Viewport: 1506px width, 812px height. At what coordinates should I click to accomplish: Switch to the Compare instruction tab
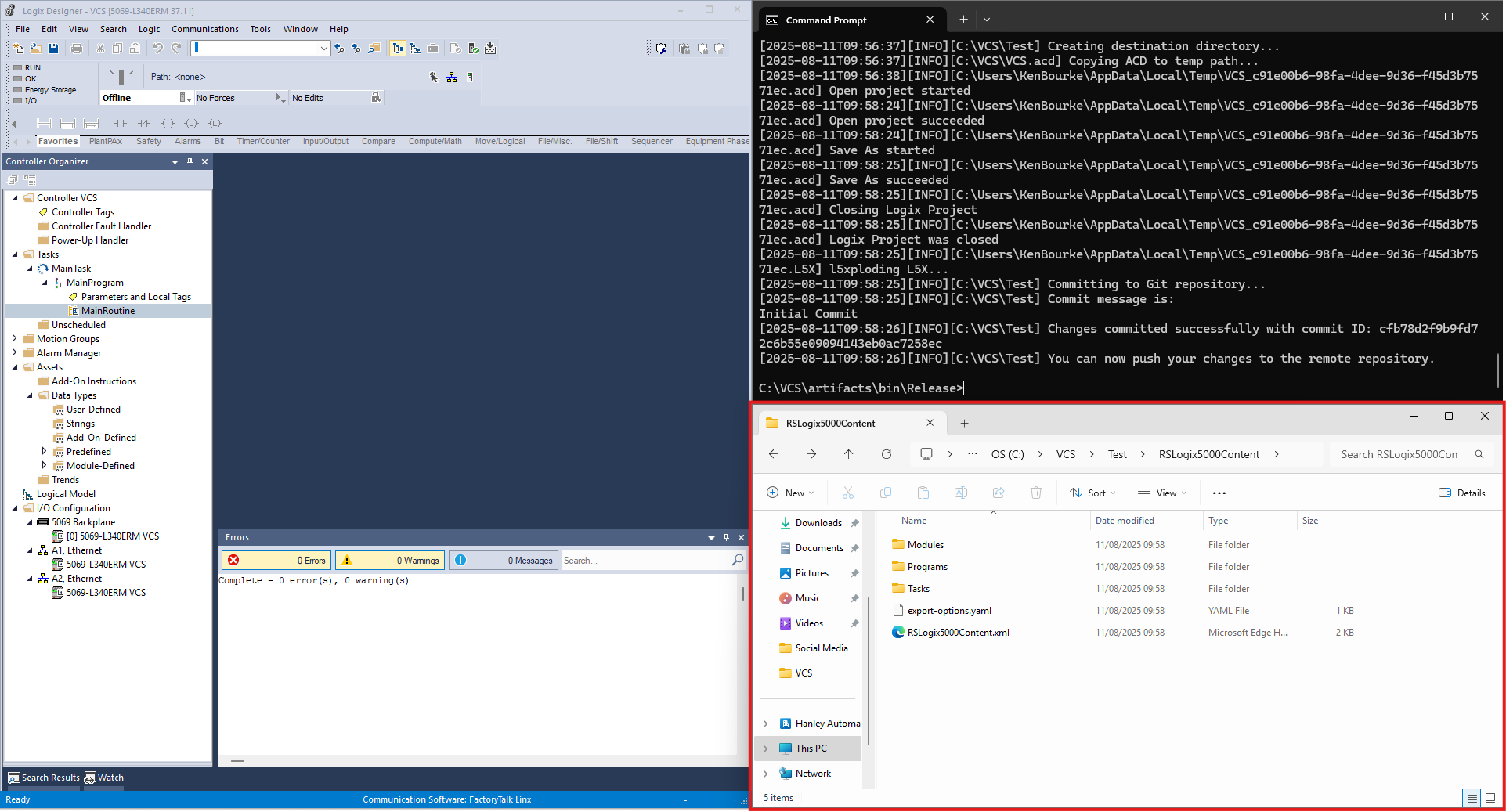tap(378, 142)
